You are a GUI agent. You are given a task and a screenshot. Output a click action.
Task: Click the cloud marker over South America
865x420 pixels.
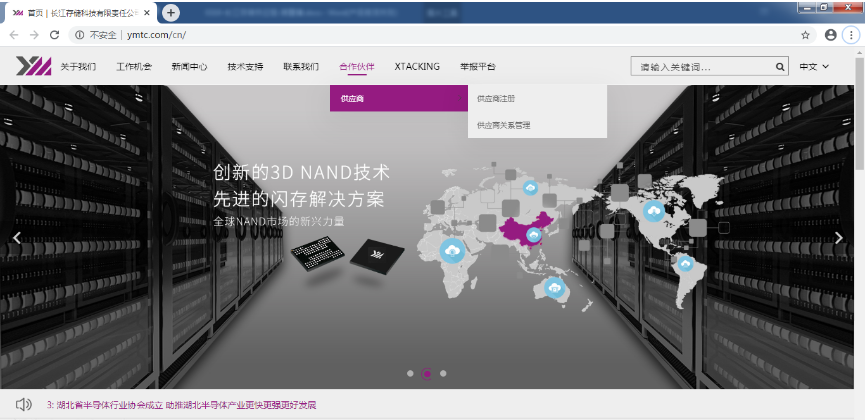[x=686, y=264]
